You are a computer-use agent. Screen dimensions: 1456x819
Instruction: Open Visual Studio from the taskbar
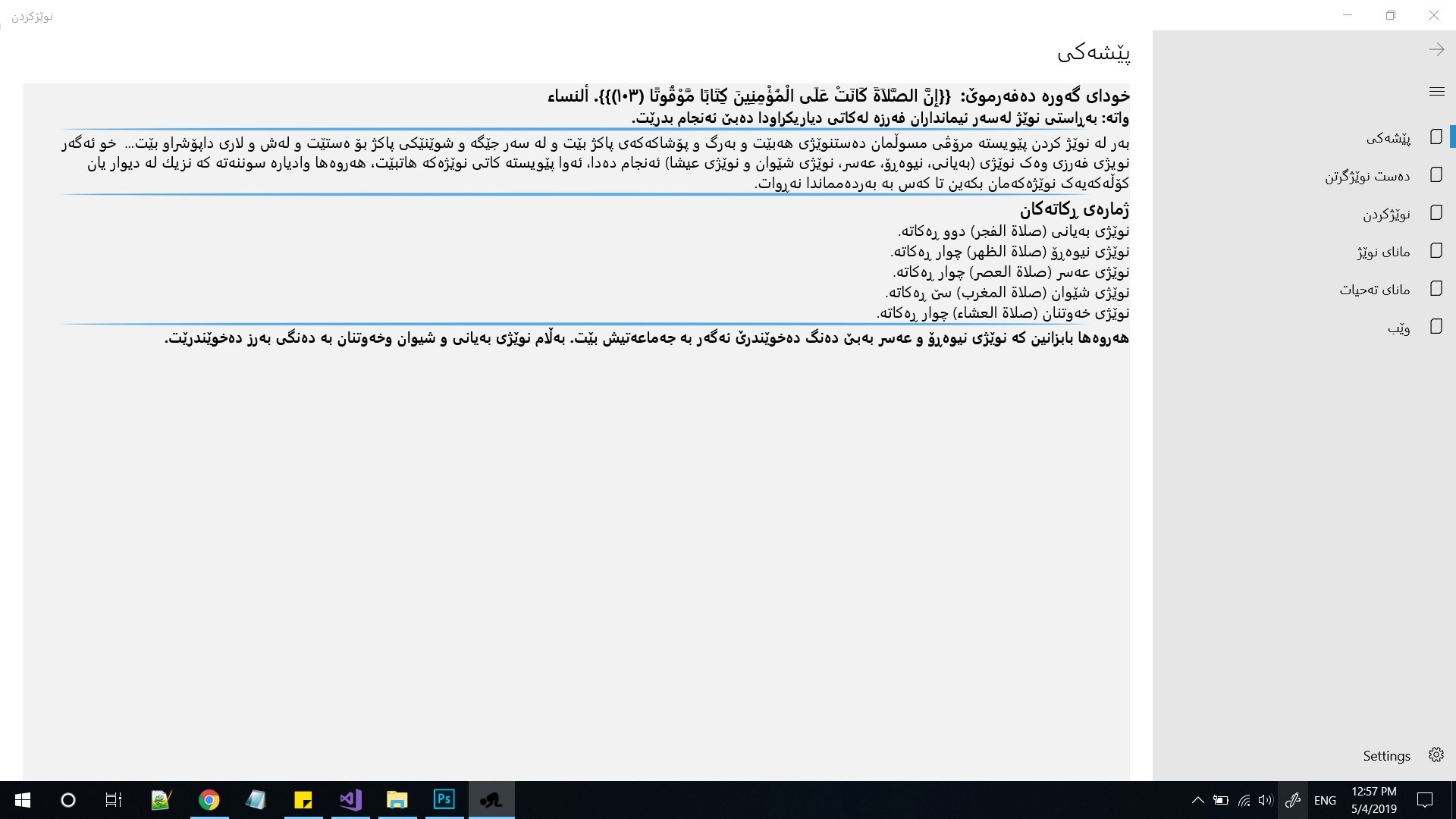[x=350, y=800]
